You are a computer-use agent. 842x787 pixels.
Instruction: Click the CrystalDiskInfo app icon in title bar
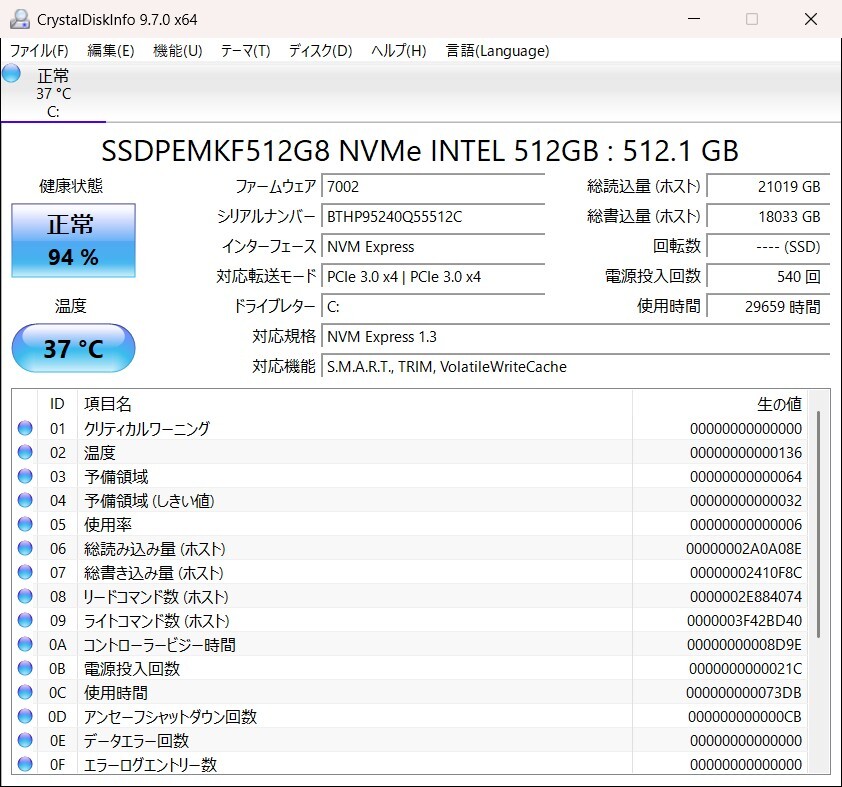[x=19, y=19]
